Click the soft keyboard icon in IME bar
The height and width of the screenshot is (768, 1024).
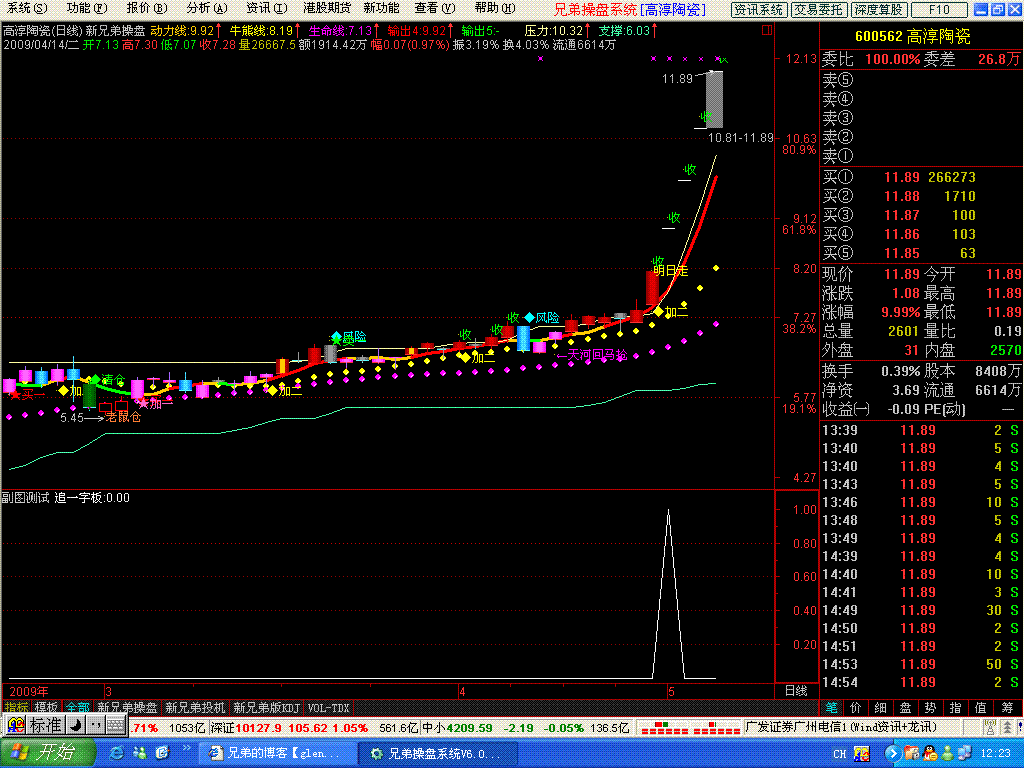click(116, 725)
